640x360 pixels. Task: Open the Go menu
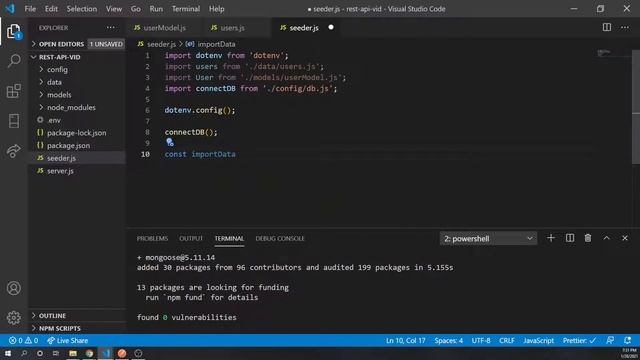click(x=136, y=9)
